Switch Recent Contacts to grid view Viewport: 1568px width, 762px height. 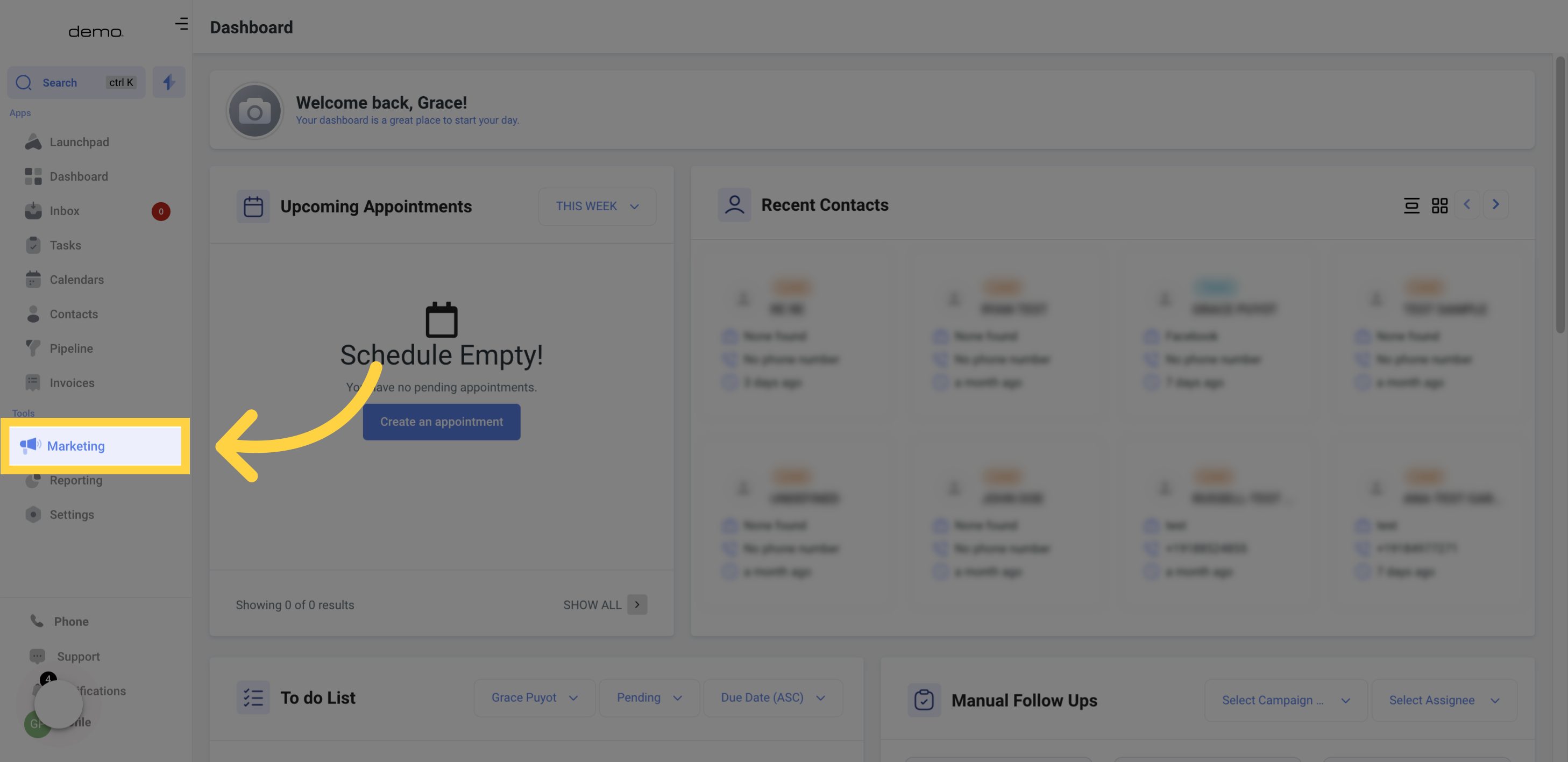click(1439, 206)
